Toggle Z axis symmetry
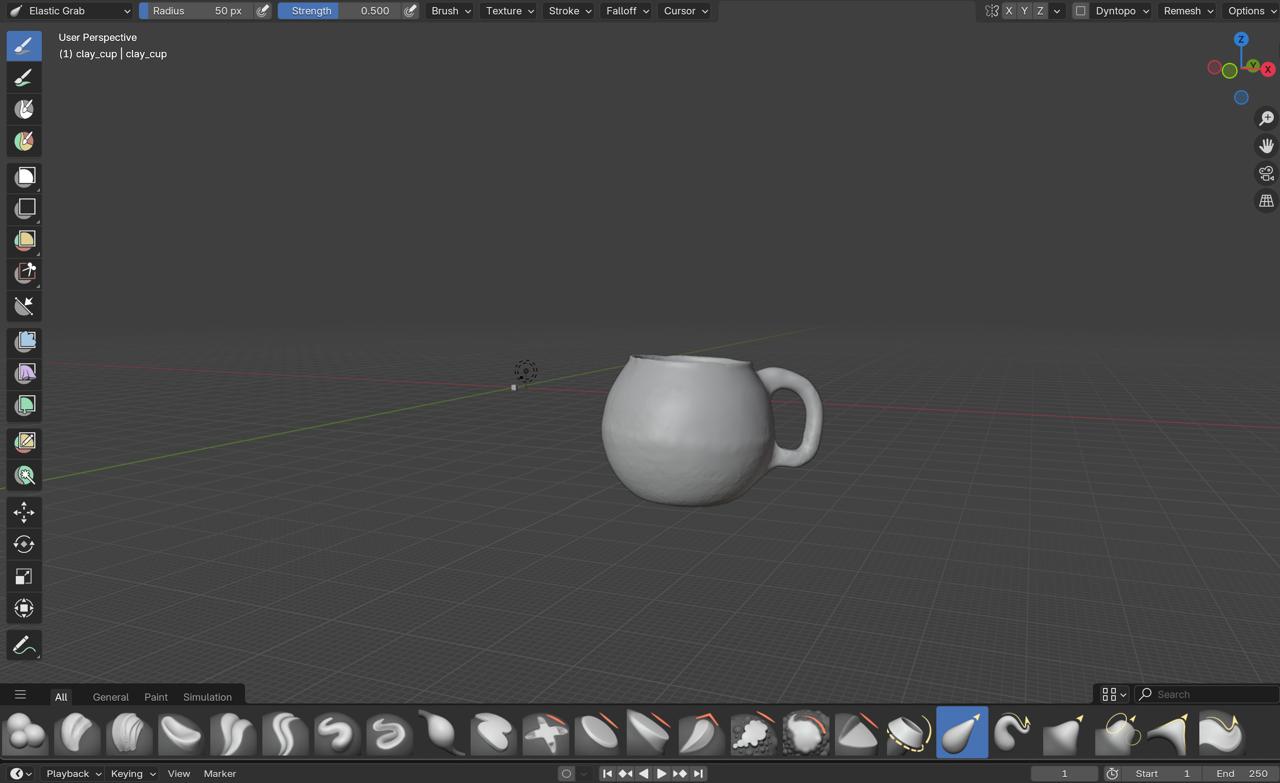Image resolution: width=1280 pixels, height=783 pixels. (1040, 11)
